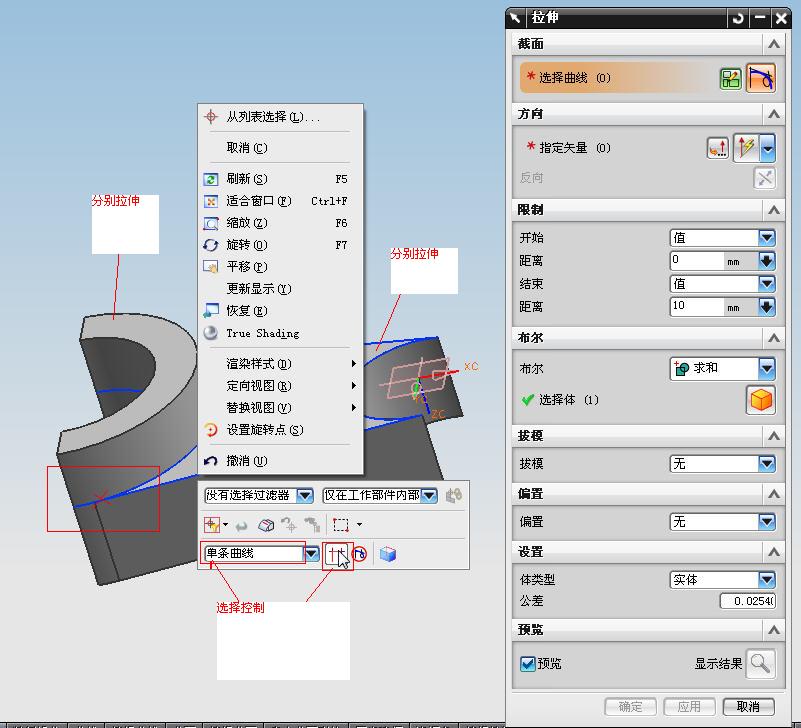Click the pin arrow icon in 拉伸 title
The height and width of the screenshot is (728, 801).
click(515, 18)
